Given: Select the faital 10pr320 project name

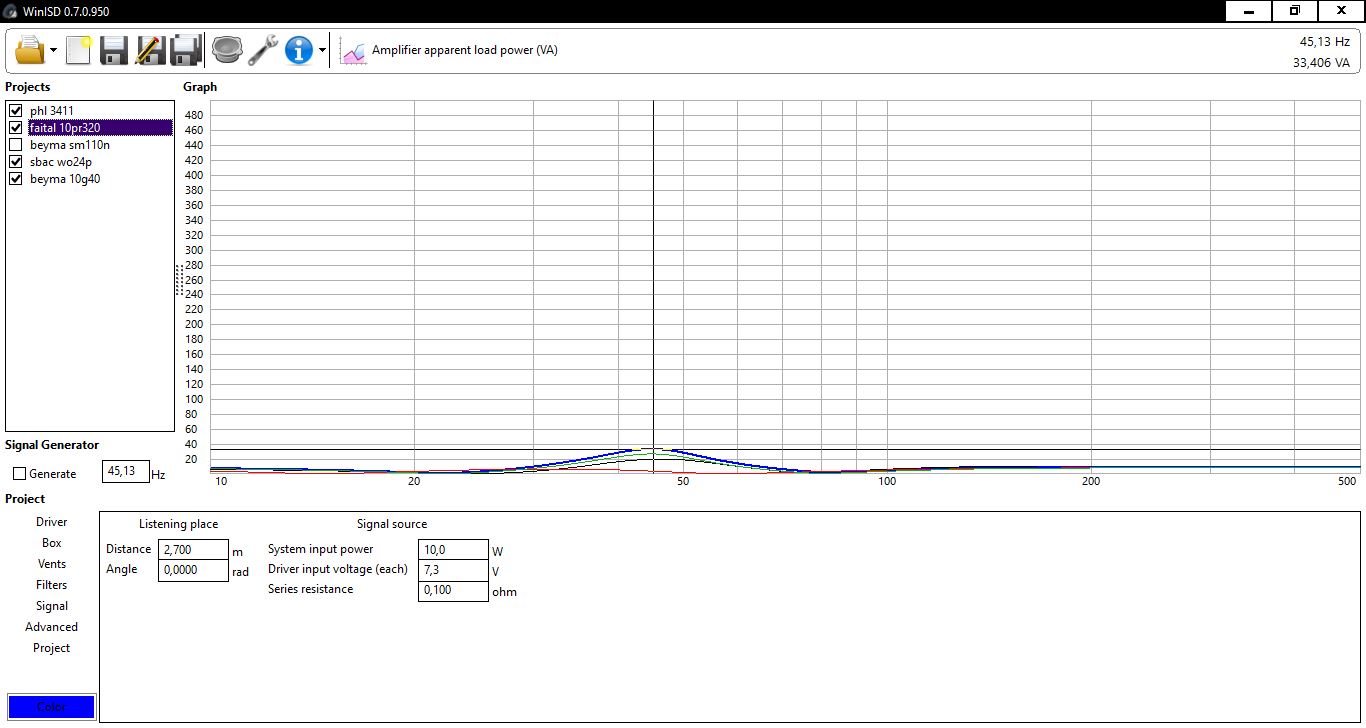Looking at the screenshot, I should click(100, 128).
